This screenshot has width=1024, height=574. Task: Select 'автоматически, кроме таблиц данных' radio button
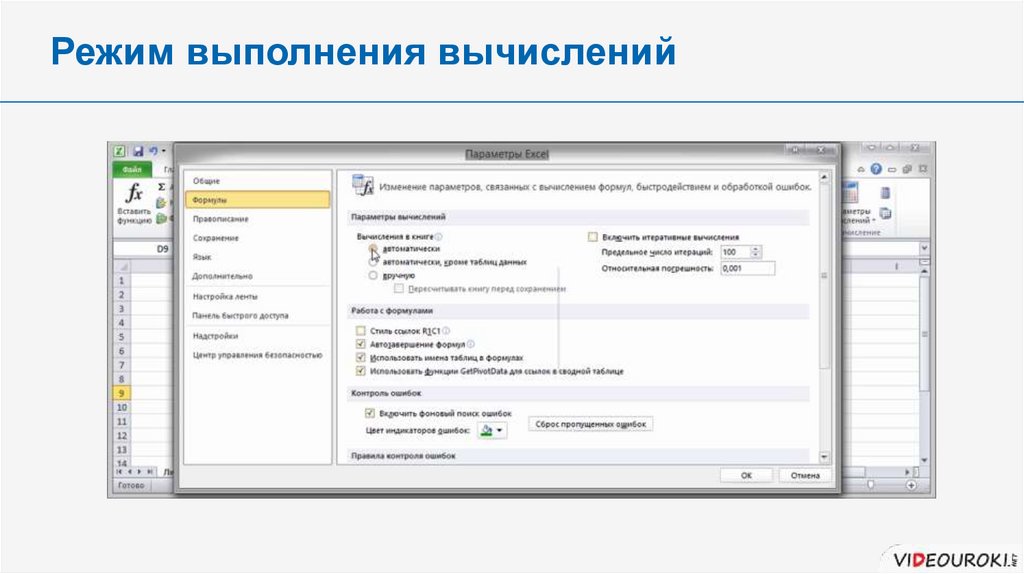click(x=373, y=262)
